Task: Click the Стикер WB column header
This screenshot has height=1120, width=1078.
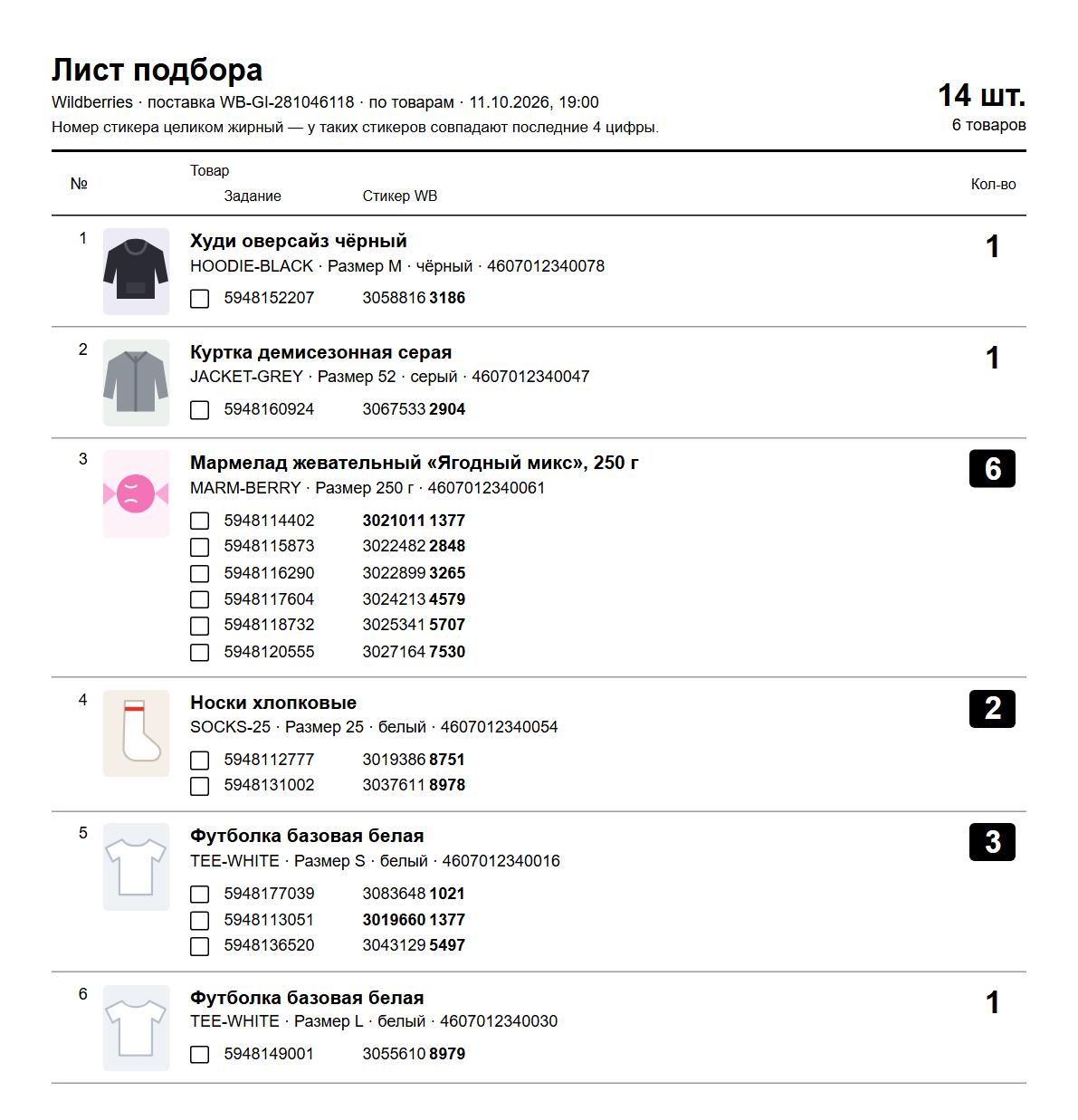Action: 400,196
